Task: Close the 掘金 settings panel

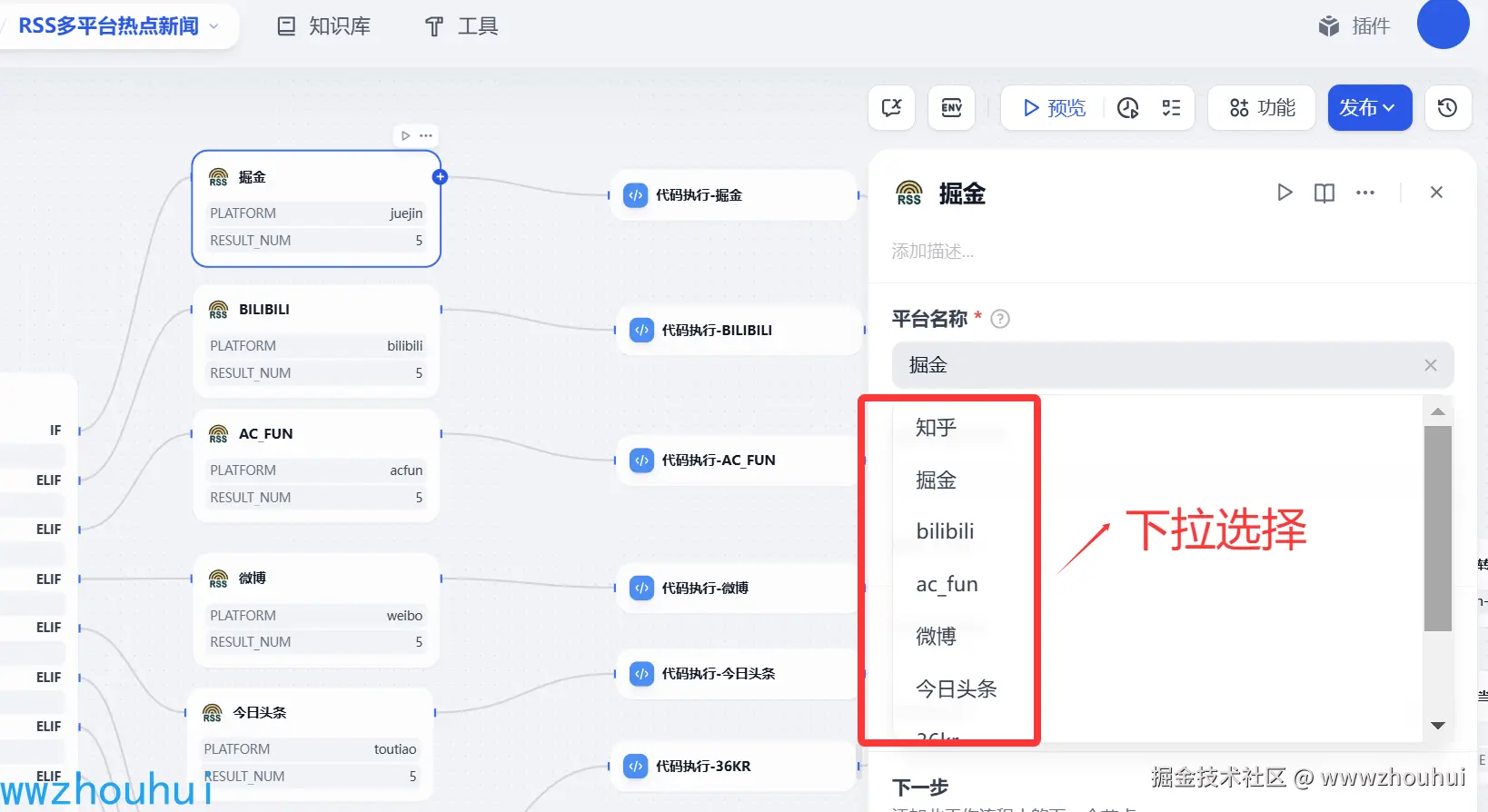Action: tap(1436, 193)
